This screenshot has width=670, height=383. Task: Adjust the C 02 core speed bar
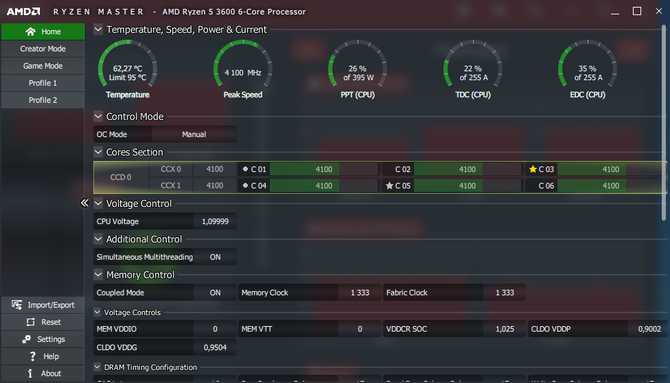click(467, 169)
